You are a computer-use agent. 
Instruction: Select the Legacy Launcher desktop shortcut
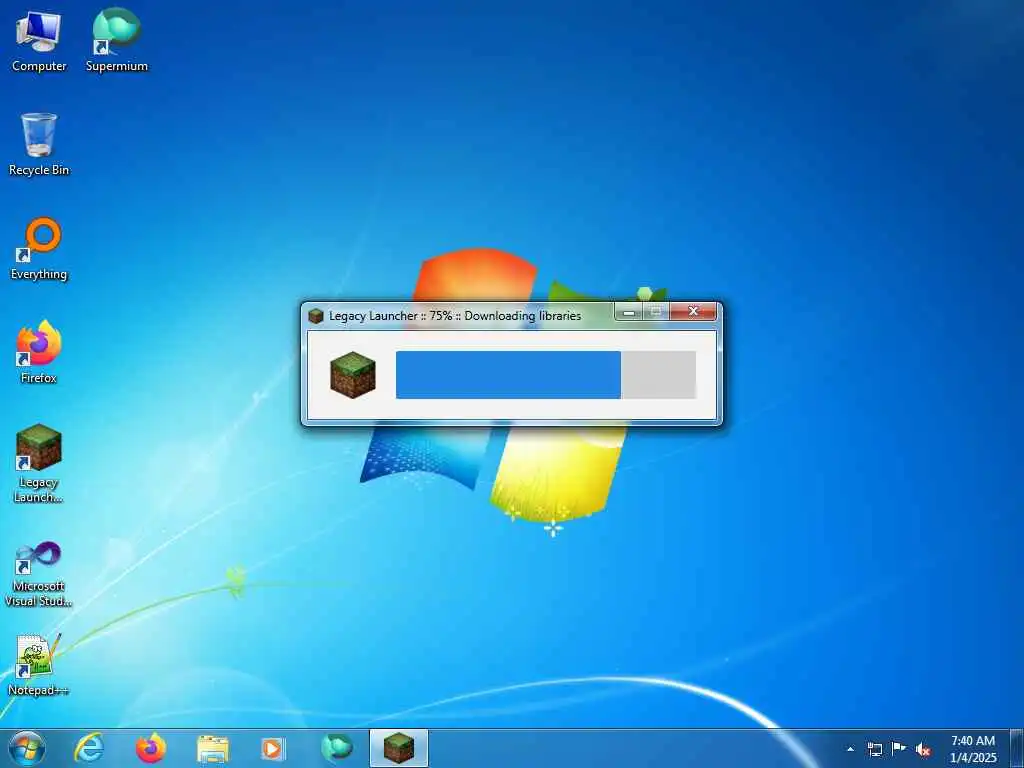click(39, 464)
